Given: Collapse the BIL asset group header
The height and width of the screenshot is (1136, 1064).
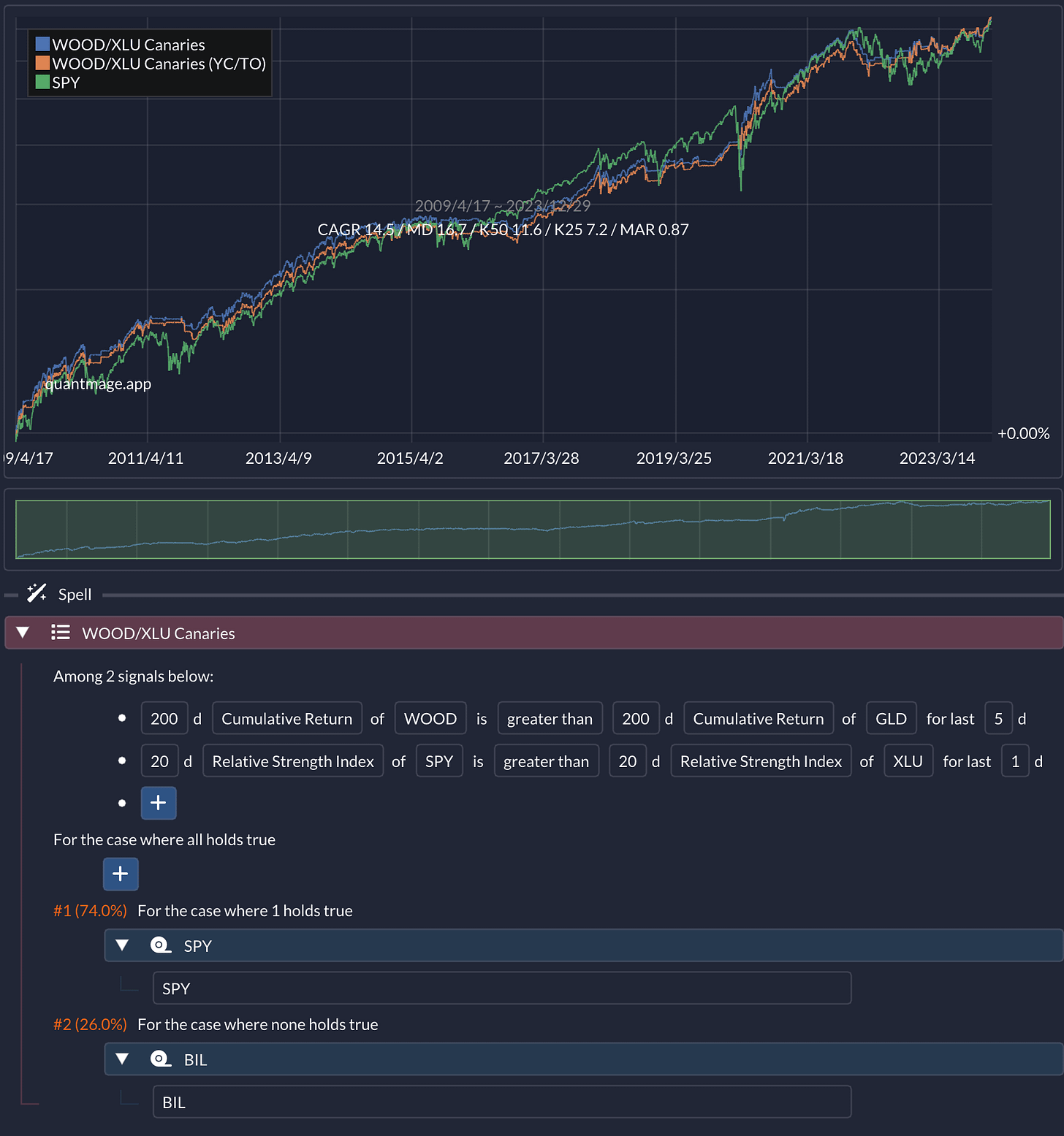Looking at the screenshot, I should click(122, 1059).
